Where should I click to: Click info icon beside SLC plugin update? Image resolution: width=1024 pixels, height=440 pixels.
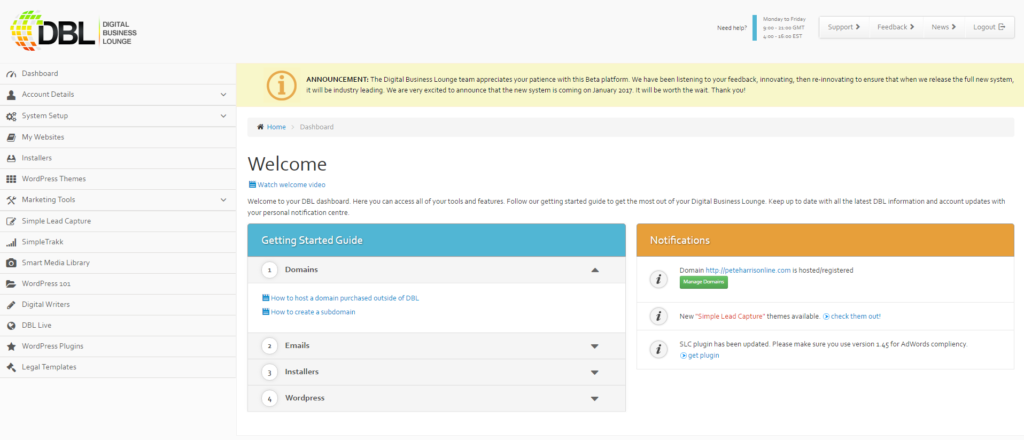(x=659, y=349)
